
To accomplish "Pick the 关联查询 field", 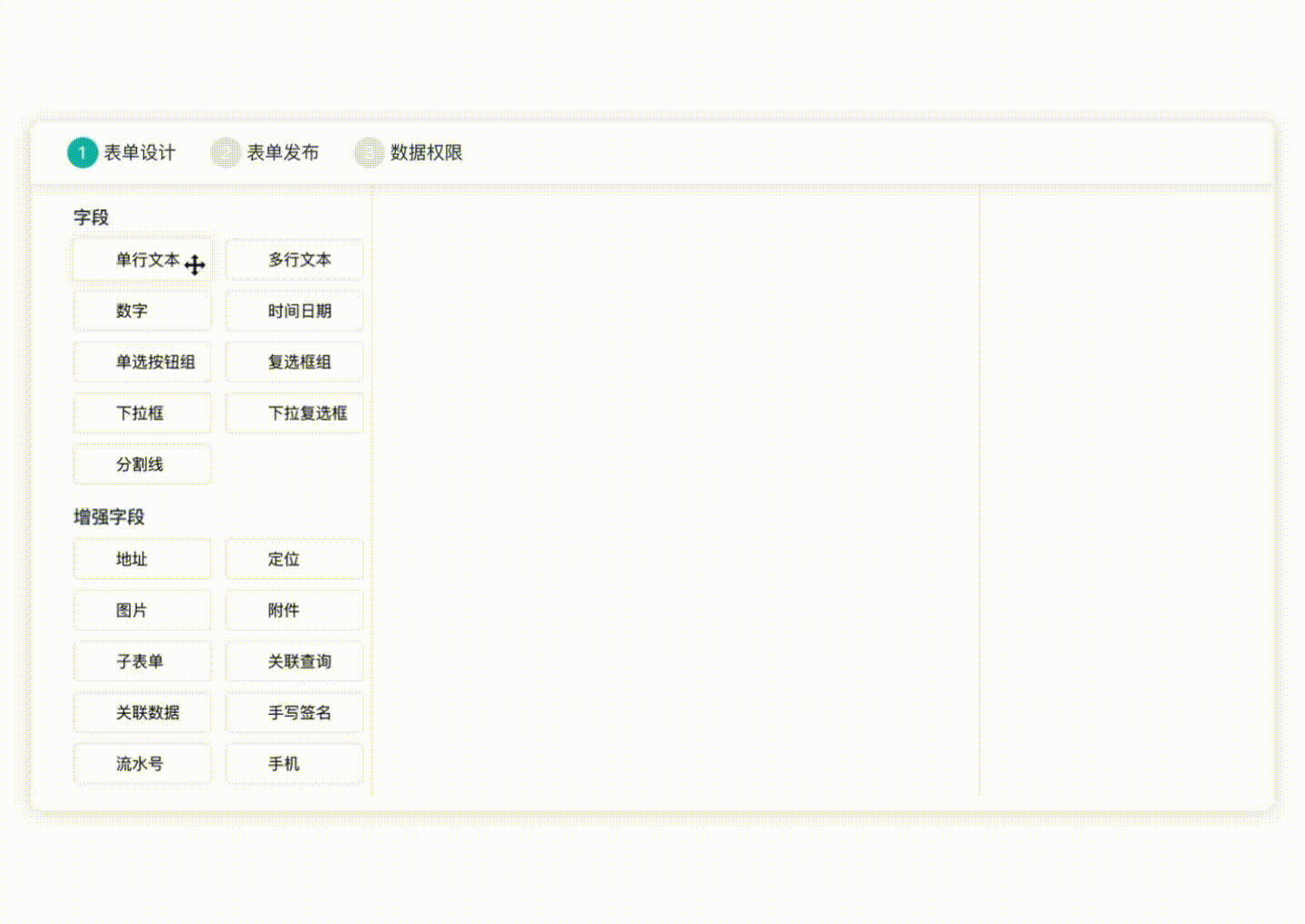I will [295, 661].
